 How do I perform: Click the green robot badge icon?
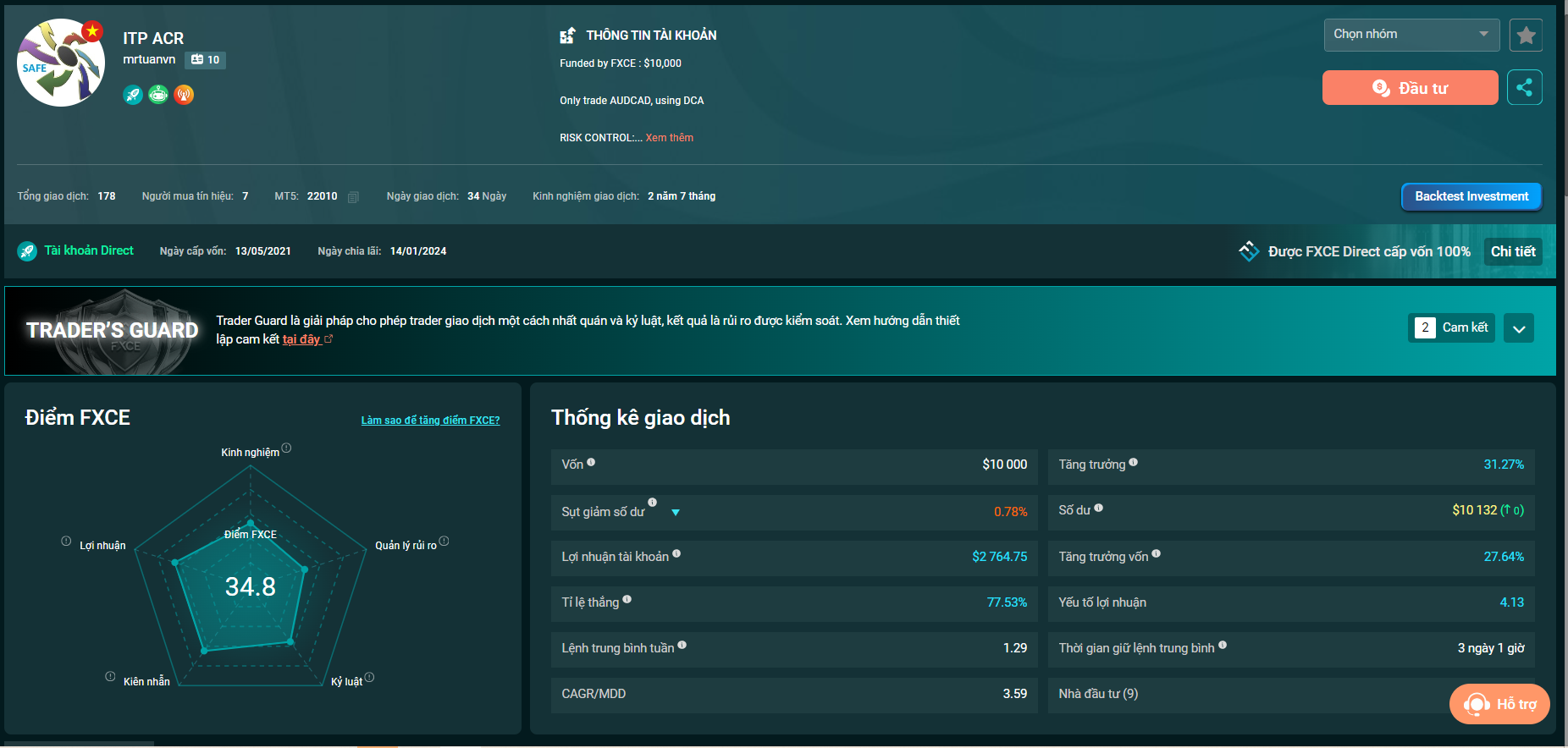coord(158,95)
